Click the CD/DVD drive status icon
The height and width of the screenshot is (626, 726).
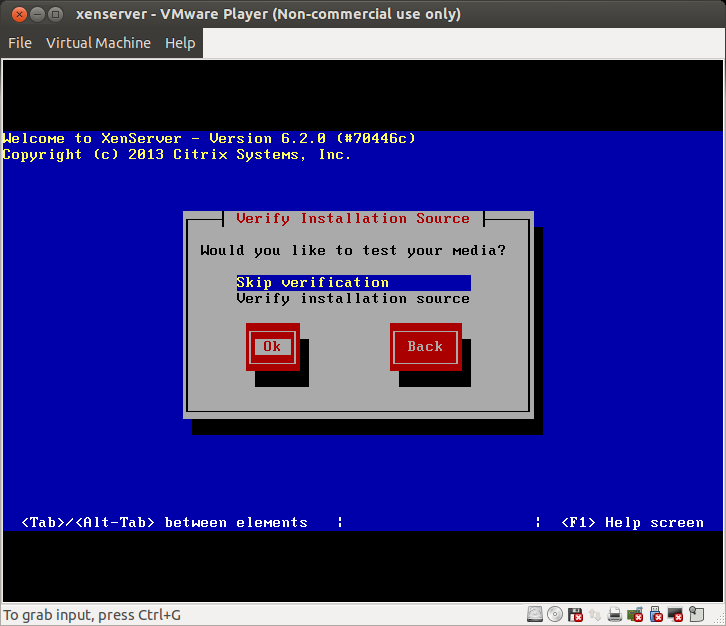click(x=555, y=614)
